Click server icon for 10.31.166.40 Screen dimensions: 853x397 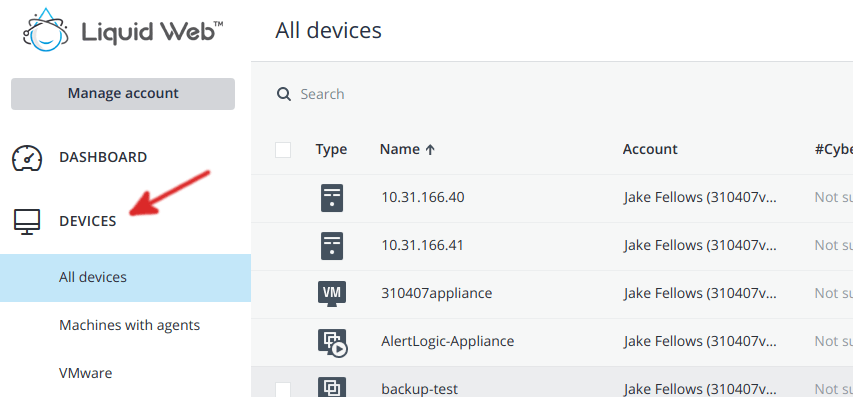(x=332, y=197)
